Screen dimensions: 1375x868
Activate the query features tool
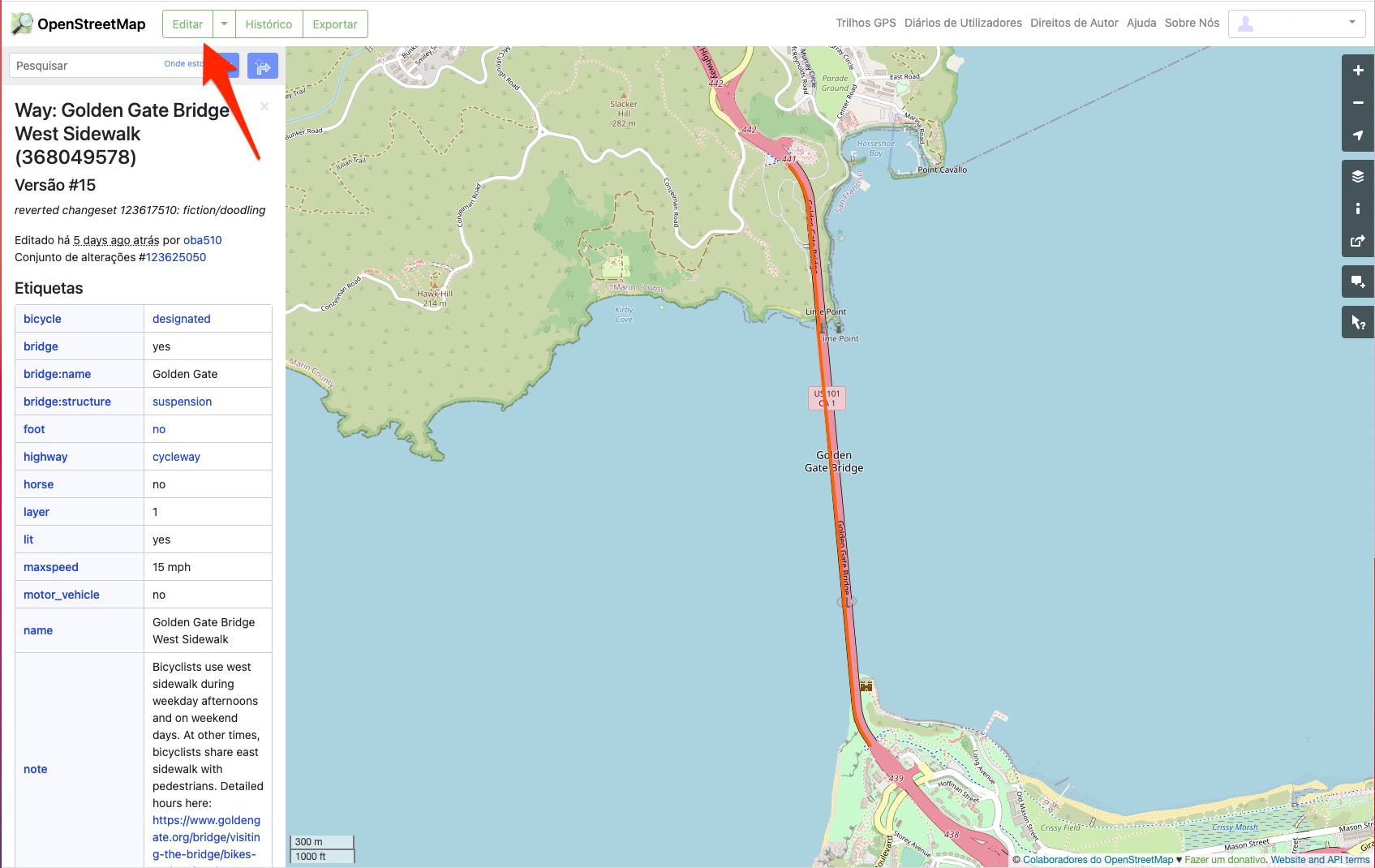1358,322
